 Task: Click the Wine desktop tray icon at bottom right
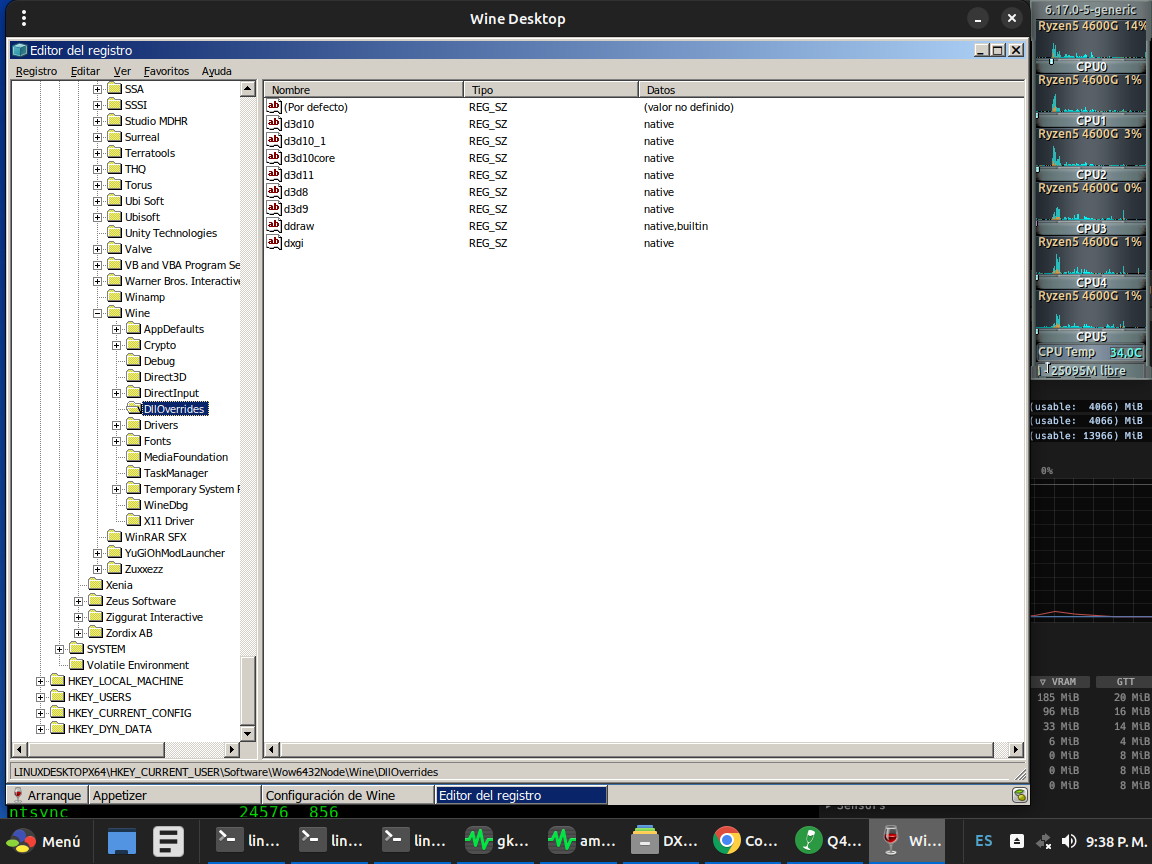point(1020,795)
